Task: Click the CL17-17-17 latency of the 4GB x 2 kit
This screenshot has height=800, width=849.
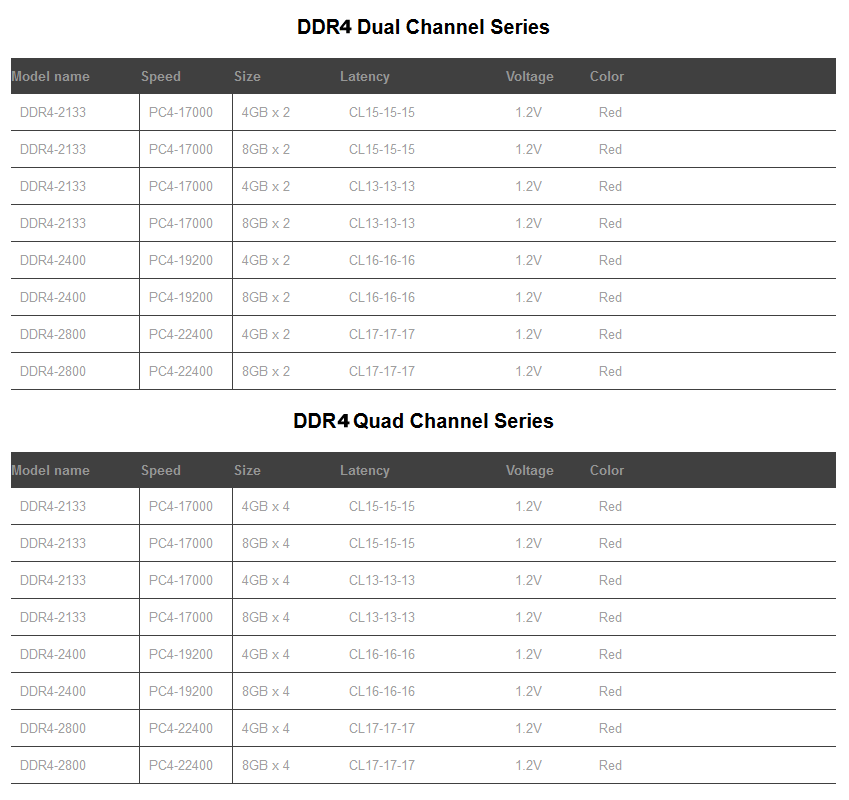Action: tap(382, 334)
